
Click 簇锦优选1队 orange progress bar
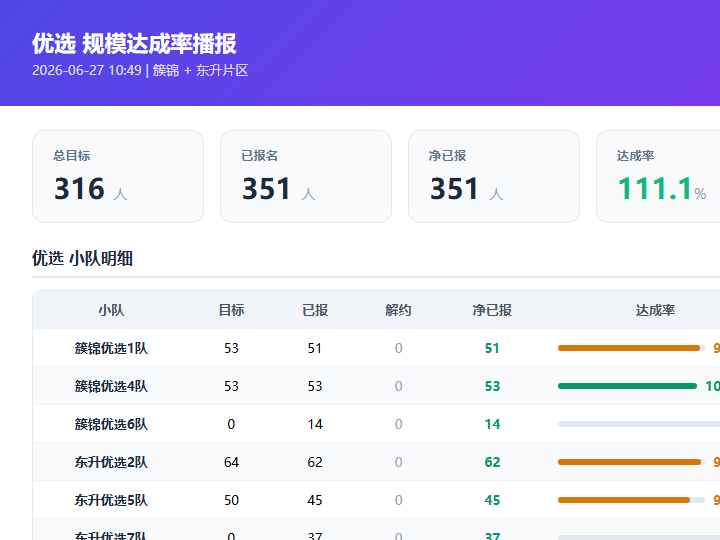[x=631, y=348]
